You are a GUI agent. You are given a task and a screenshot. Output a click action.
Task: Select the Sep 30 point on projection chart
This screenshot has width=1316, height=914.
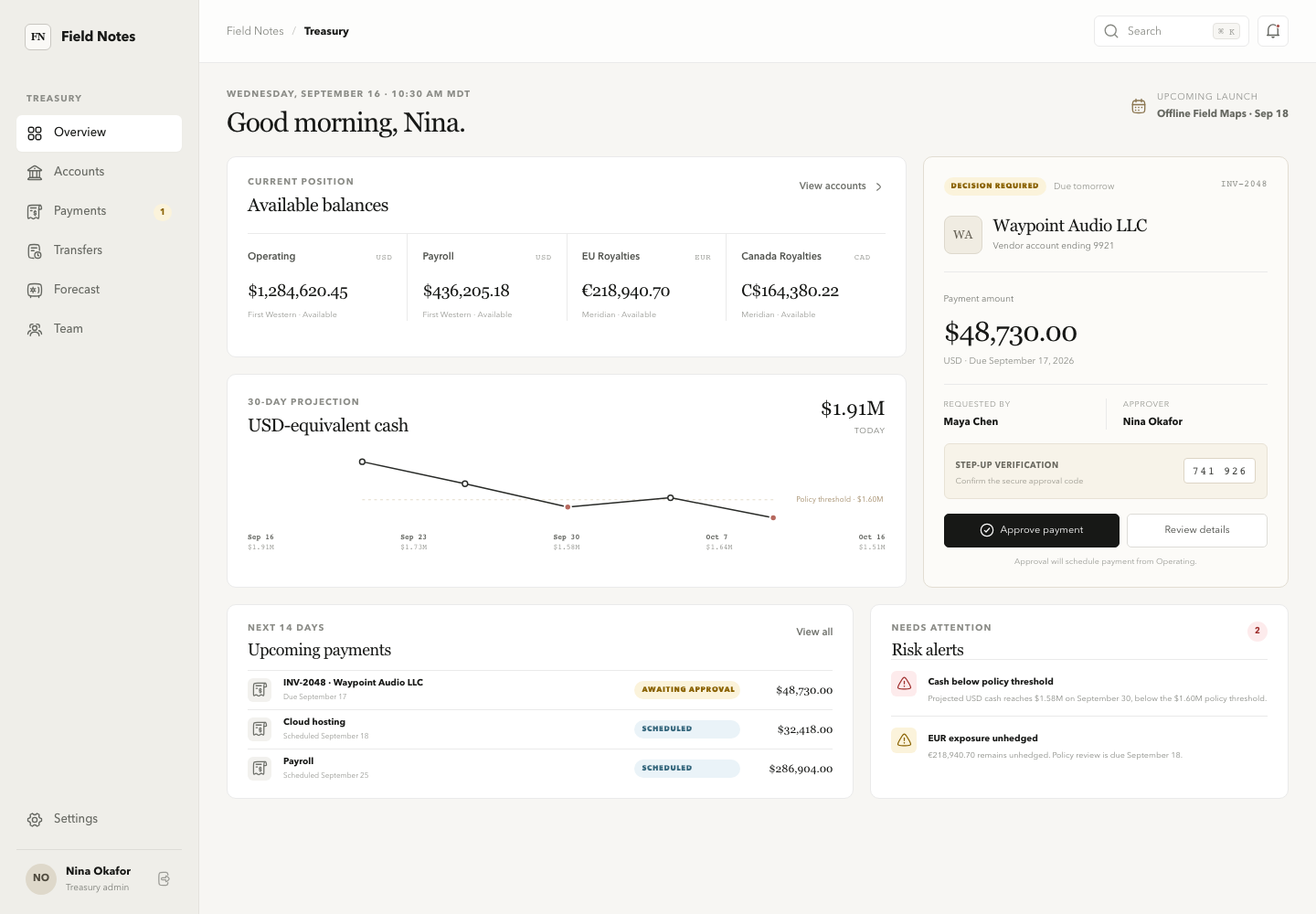pyautogui.click(x=568, y=506)
